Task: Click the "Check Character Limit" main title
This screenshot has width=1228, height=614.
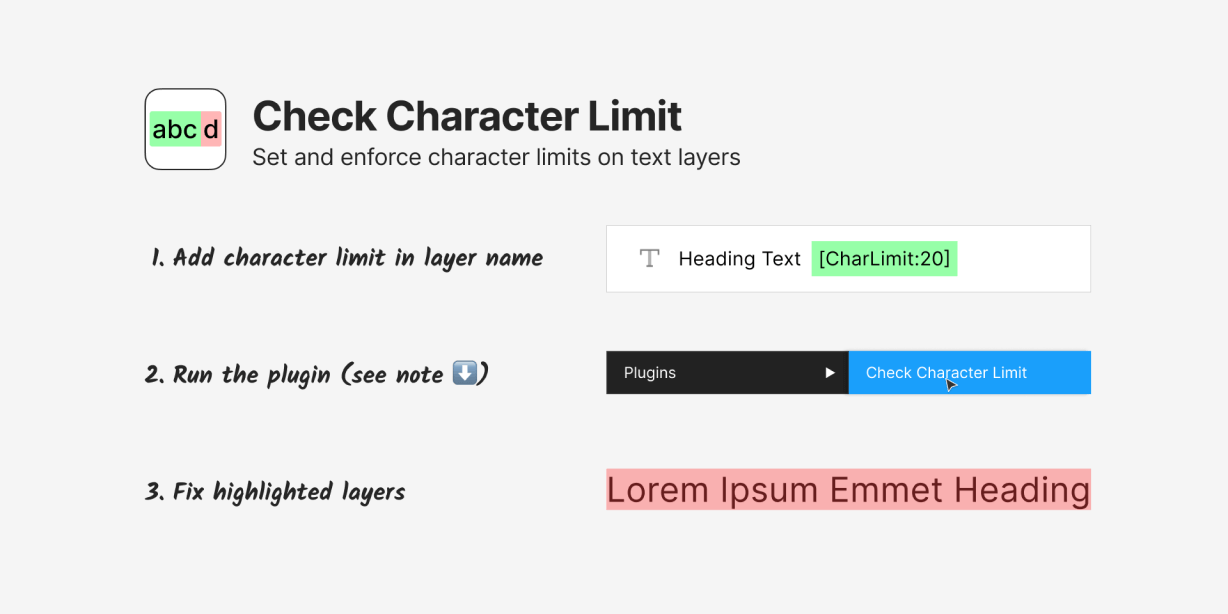Action: pos(466,116)
